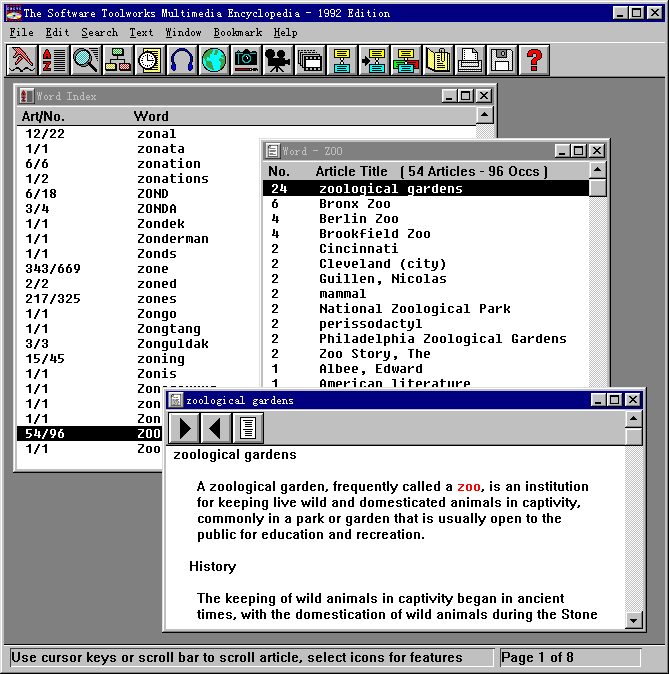Select 'Cleveland (city)' article entry
669x674 pixels.
click(x=426, y=264)
